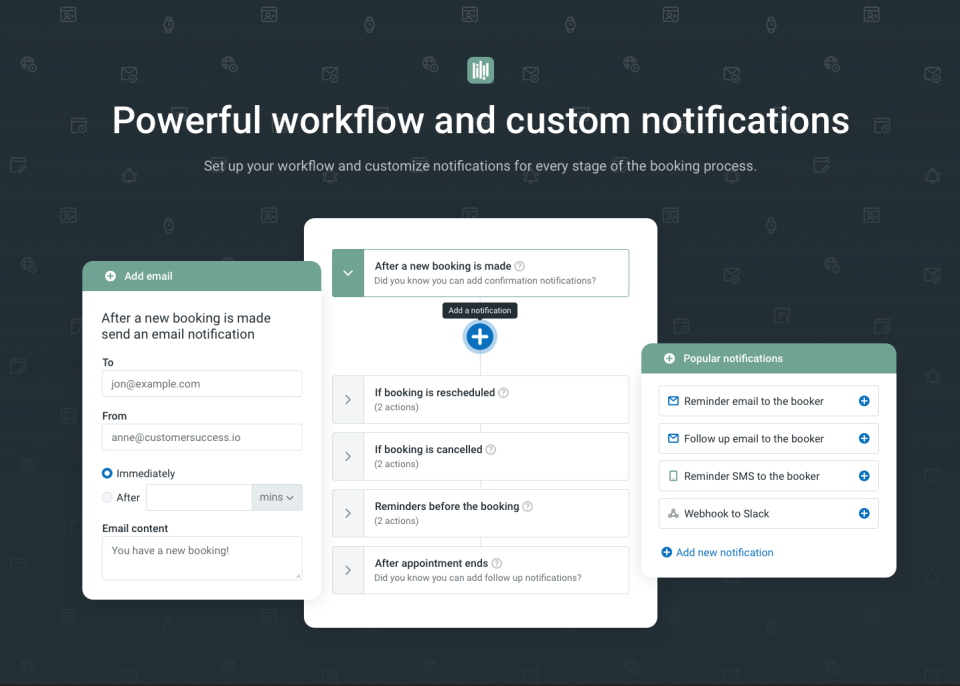The width and height of the screenshot is (960, 686).
Task: Click the plus icon in Add email header
Action: coord(110,276)
